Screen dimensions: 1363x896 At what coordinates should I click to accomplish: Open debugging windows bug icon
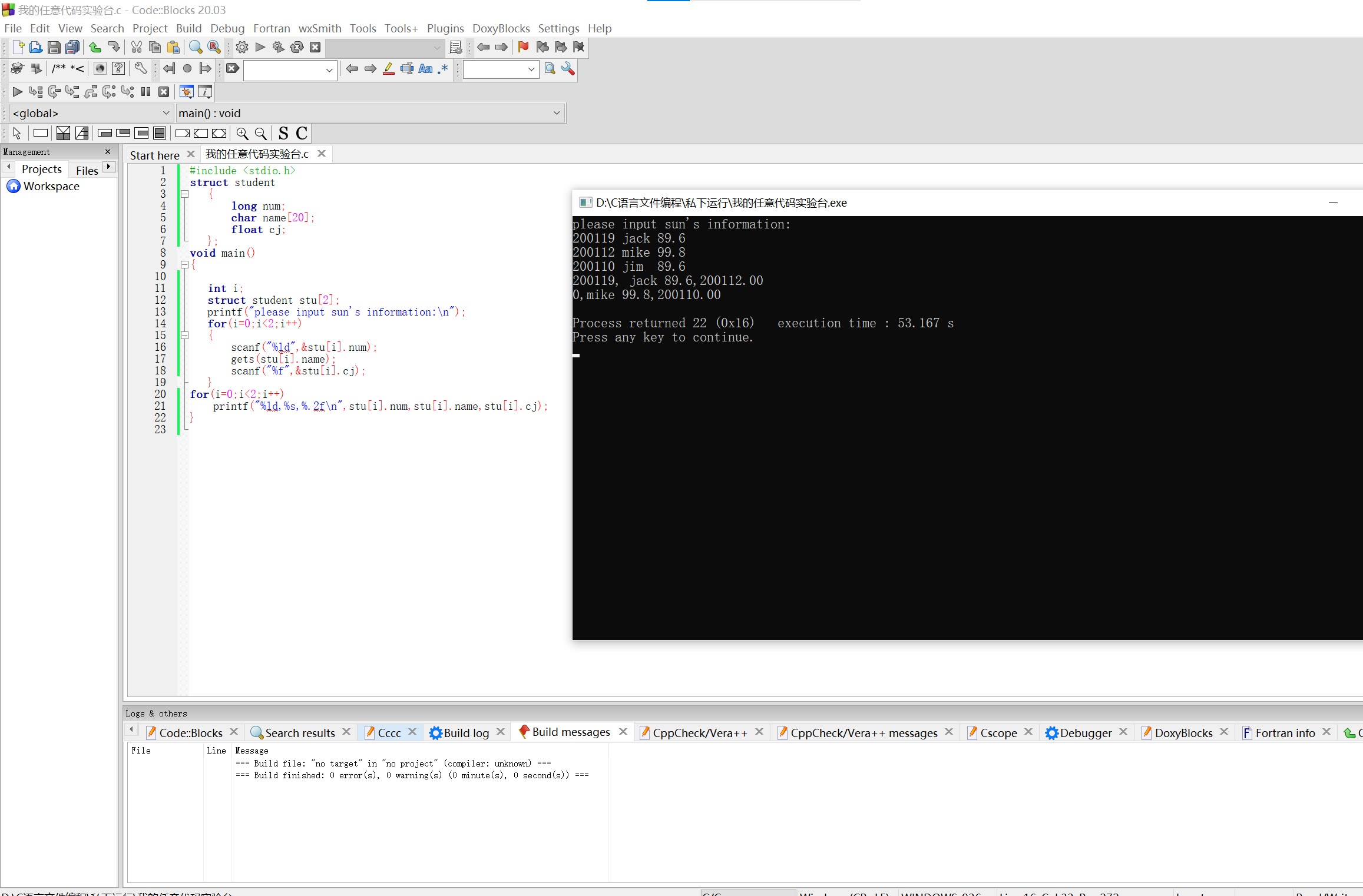click(x=186, y=92)
